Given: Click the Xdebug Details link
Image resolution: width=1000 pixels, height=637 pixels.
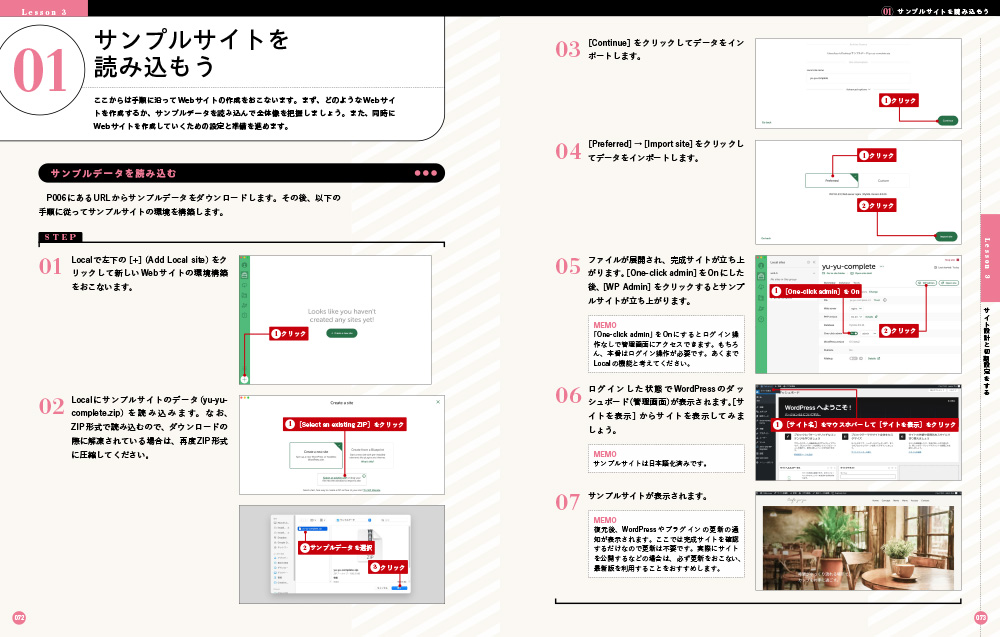Looking at the screenshot, I should click(x=874, y=358).
